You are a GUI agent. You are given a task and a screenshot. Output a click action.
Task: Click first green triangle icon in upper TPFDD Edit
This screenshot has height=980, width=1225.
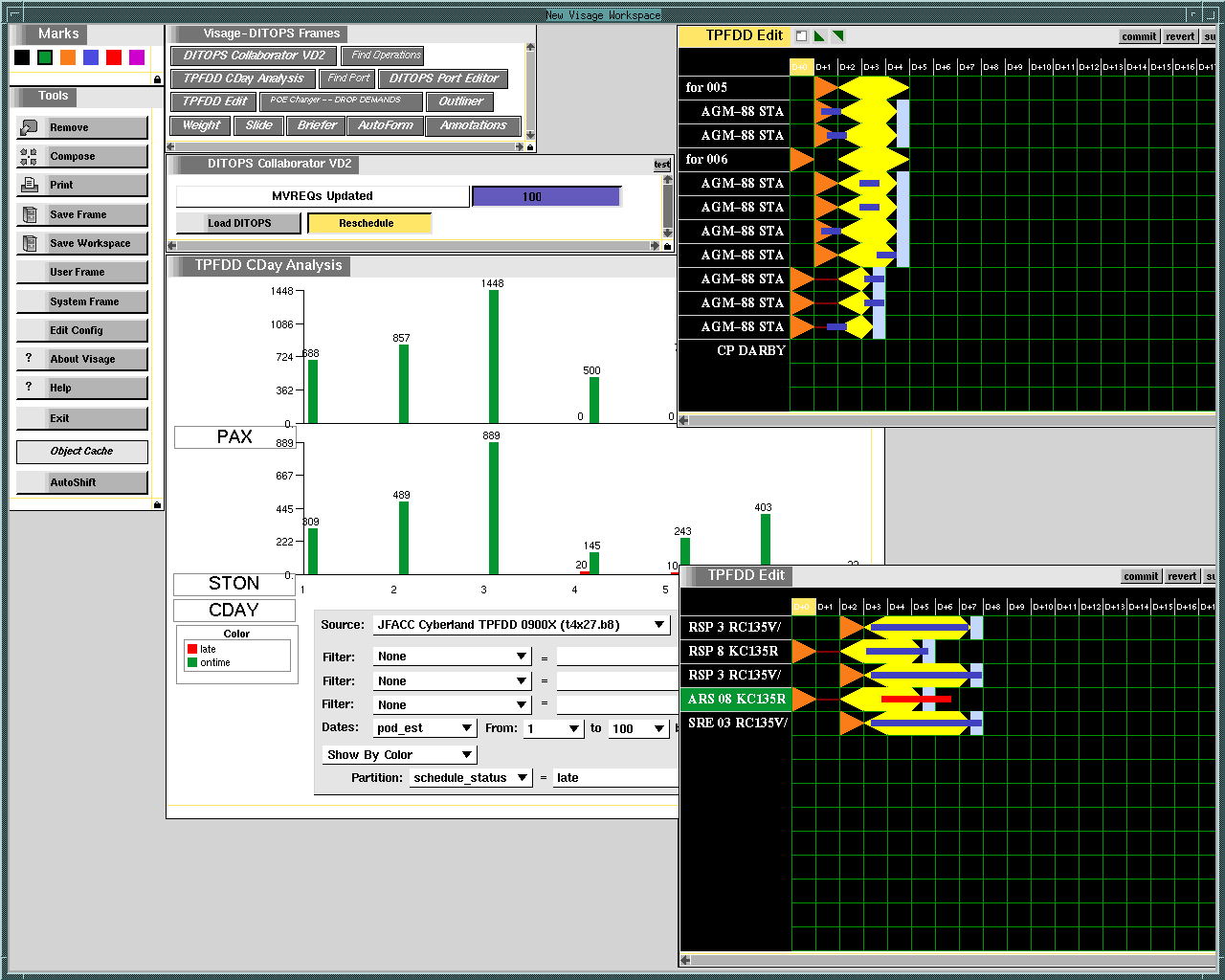(x=819, y=36)
